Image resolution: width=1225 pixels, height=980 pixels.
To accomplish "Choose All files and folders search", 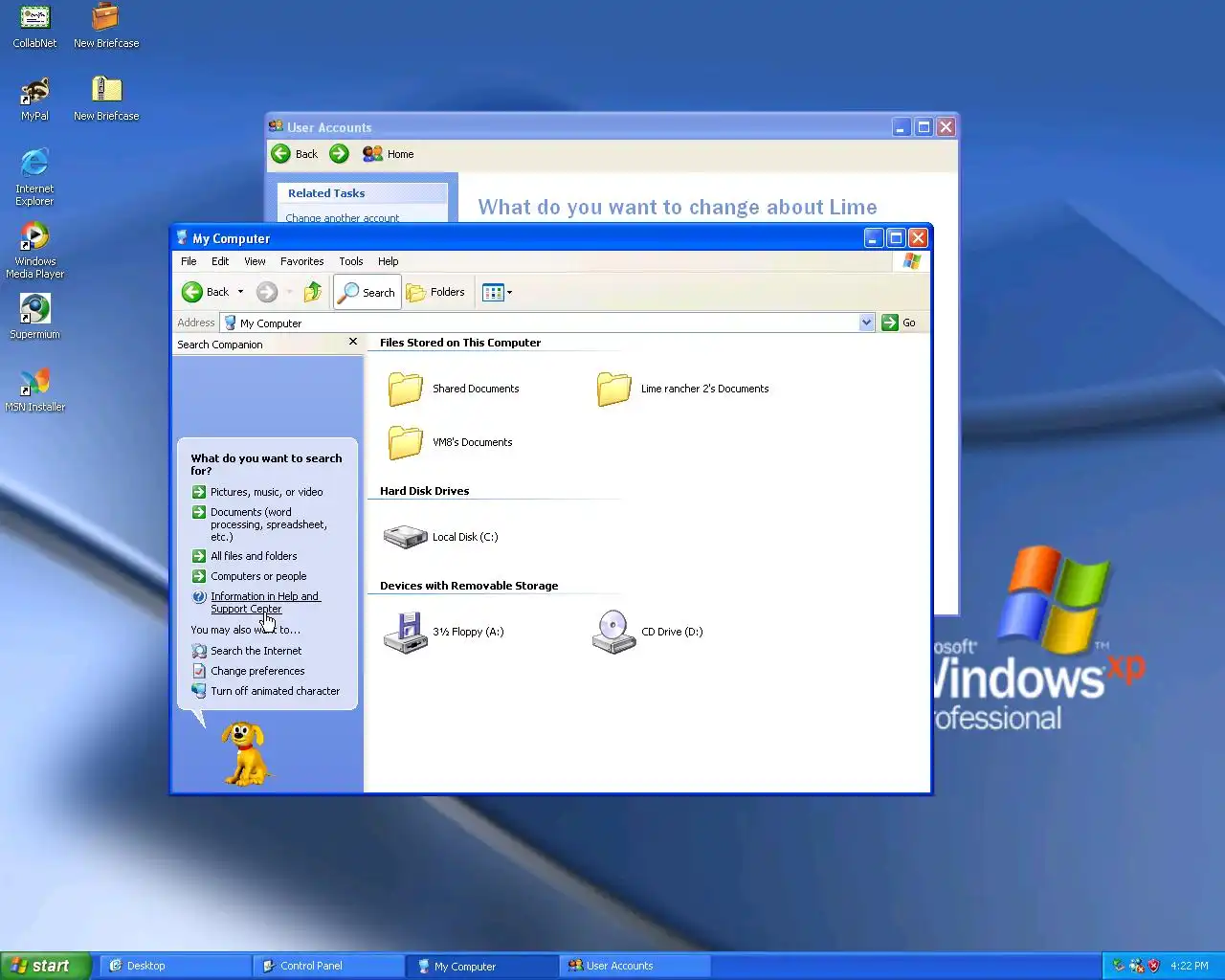I will tap(245, 556).
